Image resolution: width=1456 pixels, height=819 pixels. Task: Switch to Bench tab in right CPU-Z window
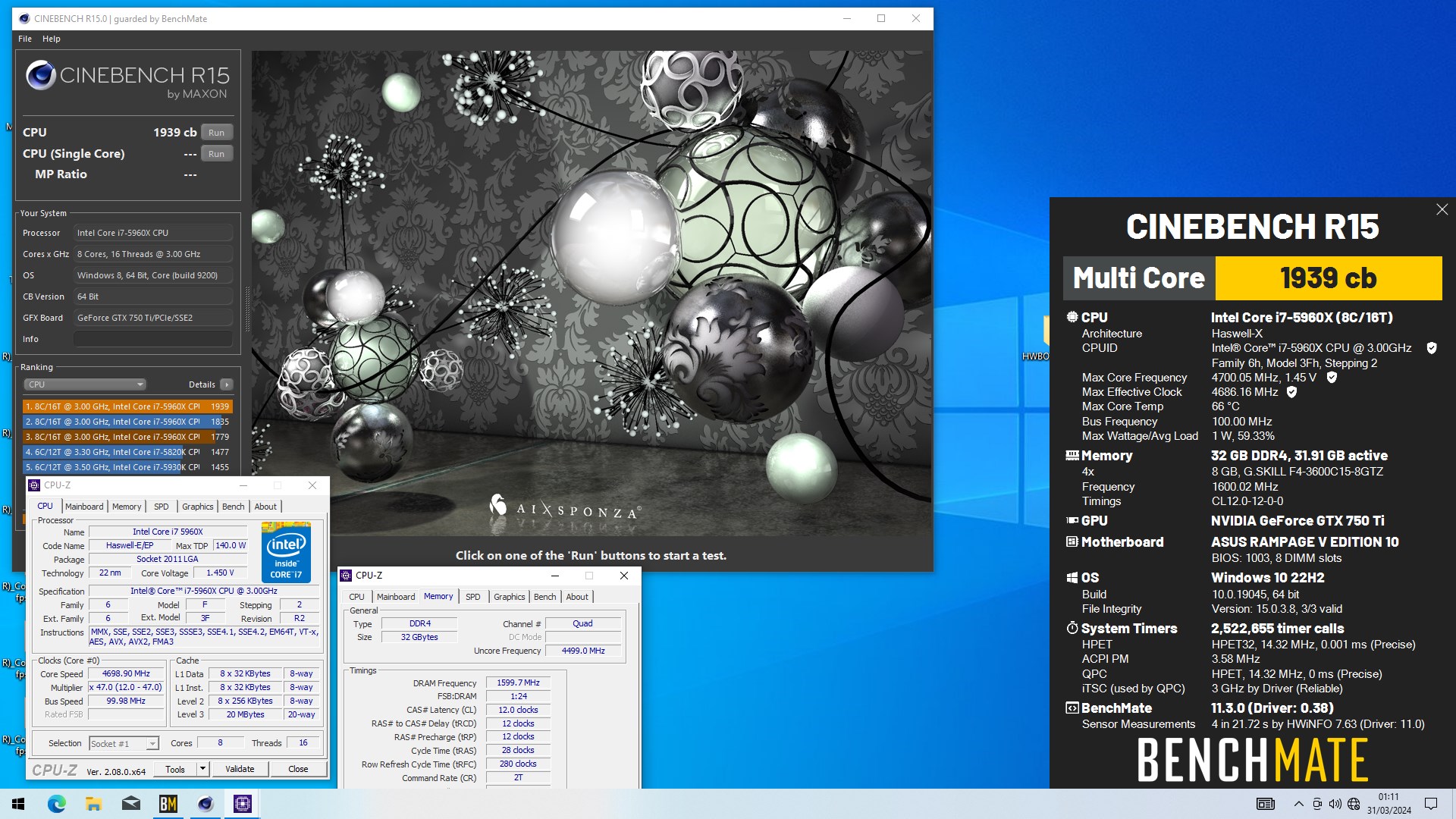click(544, 597)
